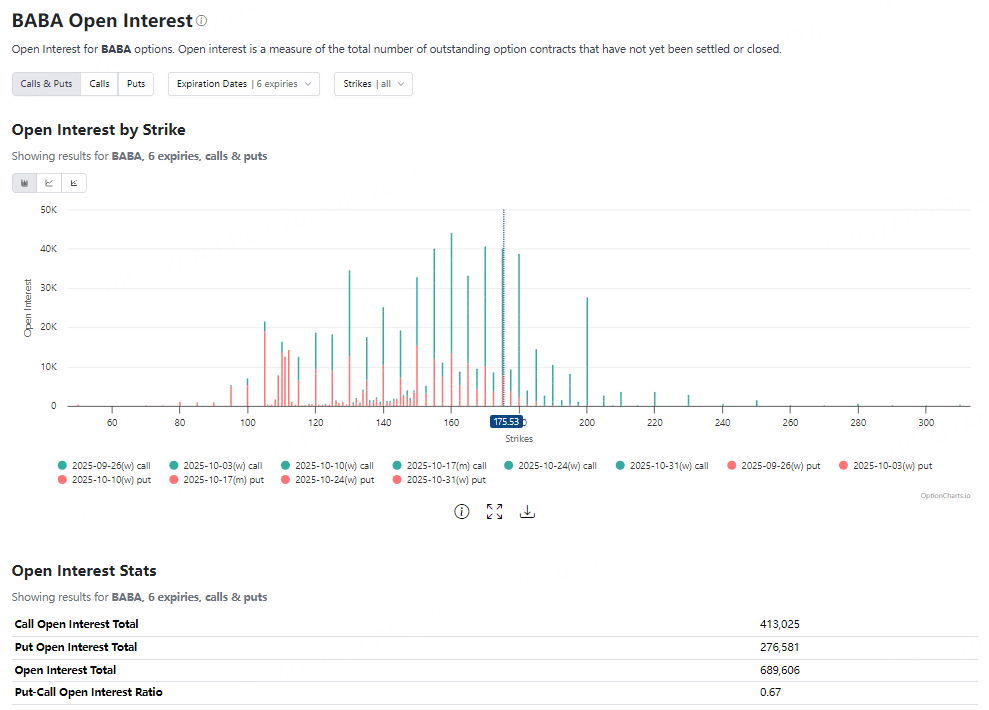The width and height of the screenshot is (989, 710).
Task: Toggle 2025-10-17(m) put legend series
Action: (x=216, y=480)
